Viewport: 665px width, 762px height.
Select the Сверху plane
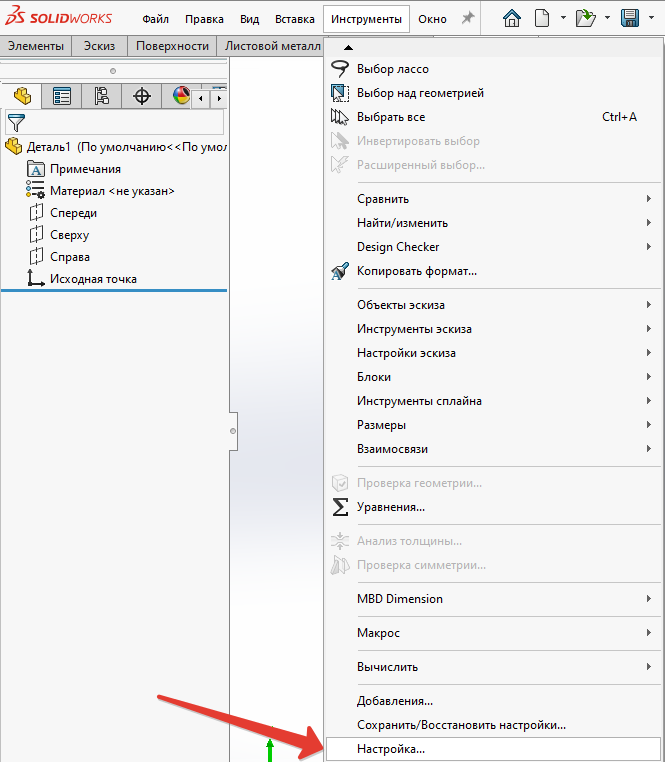click(x=59, y=235)
